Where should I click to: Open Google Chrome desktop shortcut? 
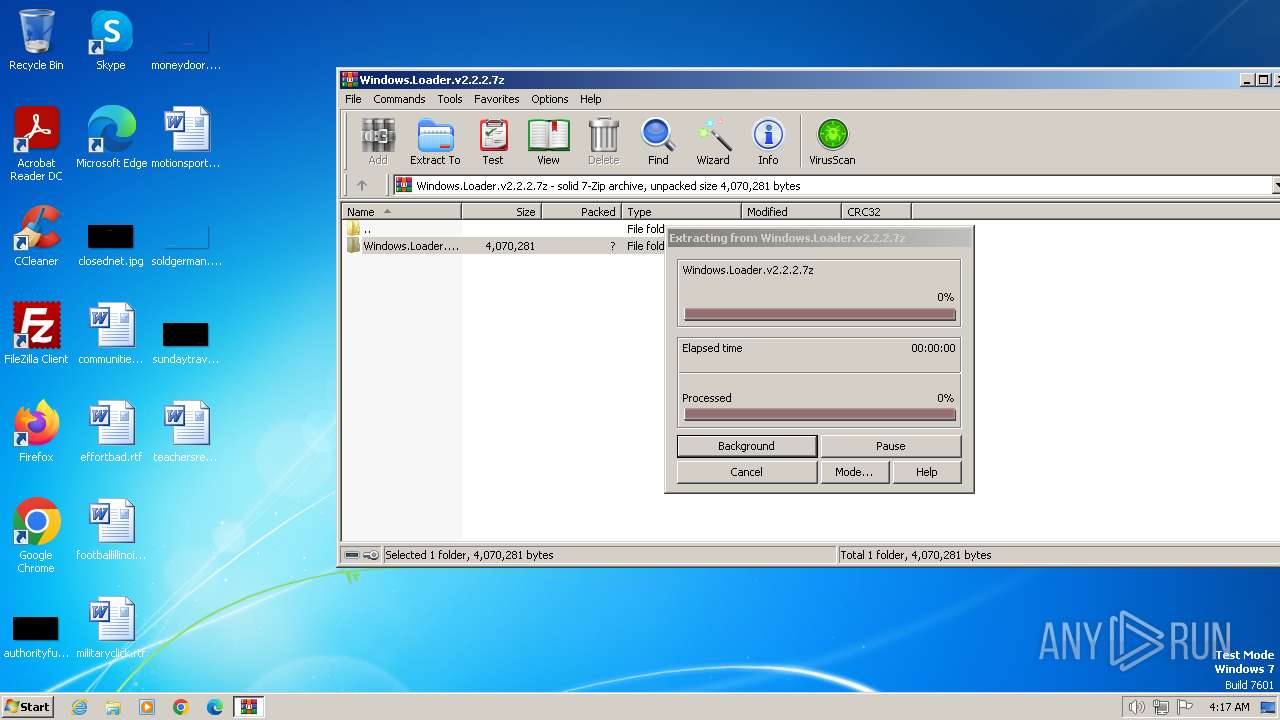pyautogui.click(x=36, y=536)
